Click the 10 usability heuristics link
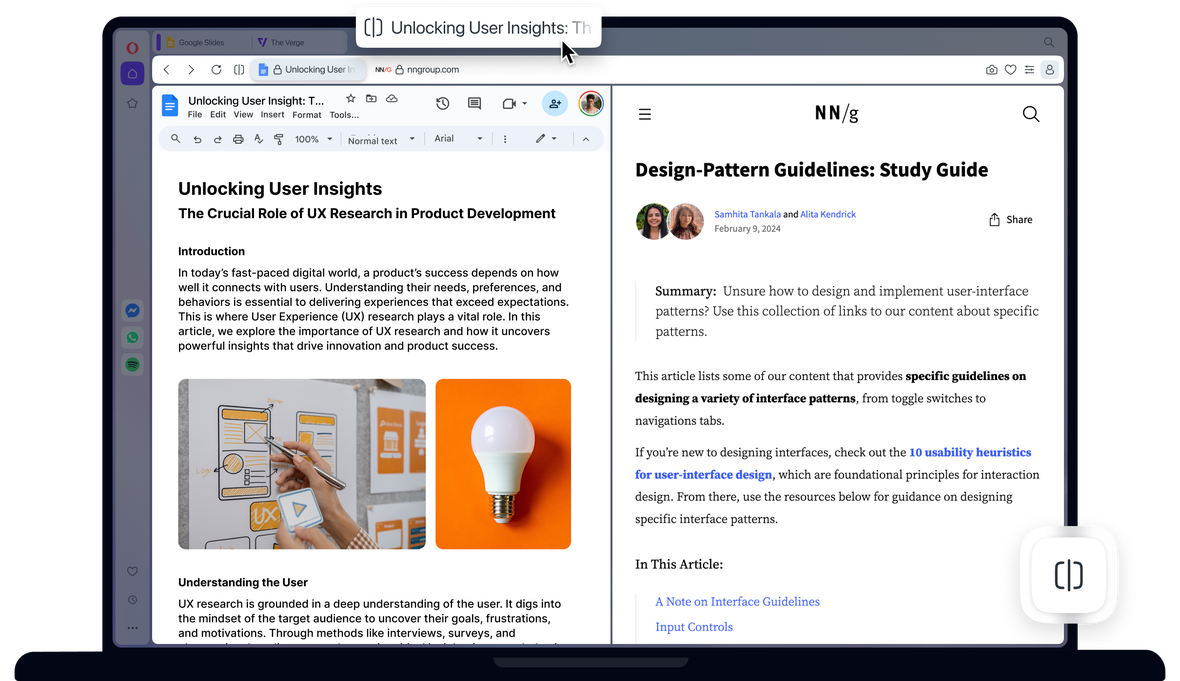Screen dimensions: 1180x681 coord(969,452)
